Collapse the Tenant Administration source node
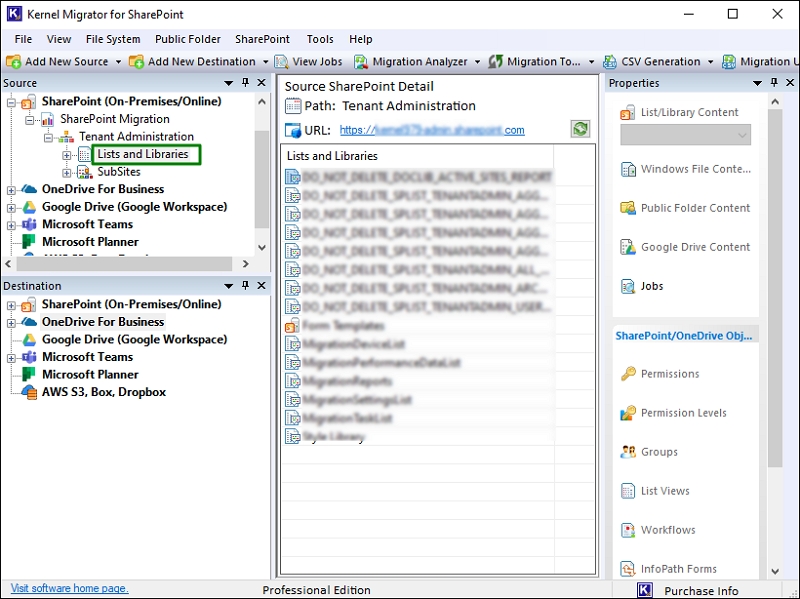The width and height of the screenshot is (800, 599). click(x=49, y=137)
